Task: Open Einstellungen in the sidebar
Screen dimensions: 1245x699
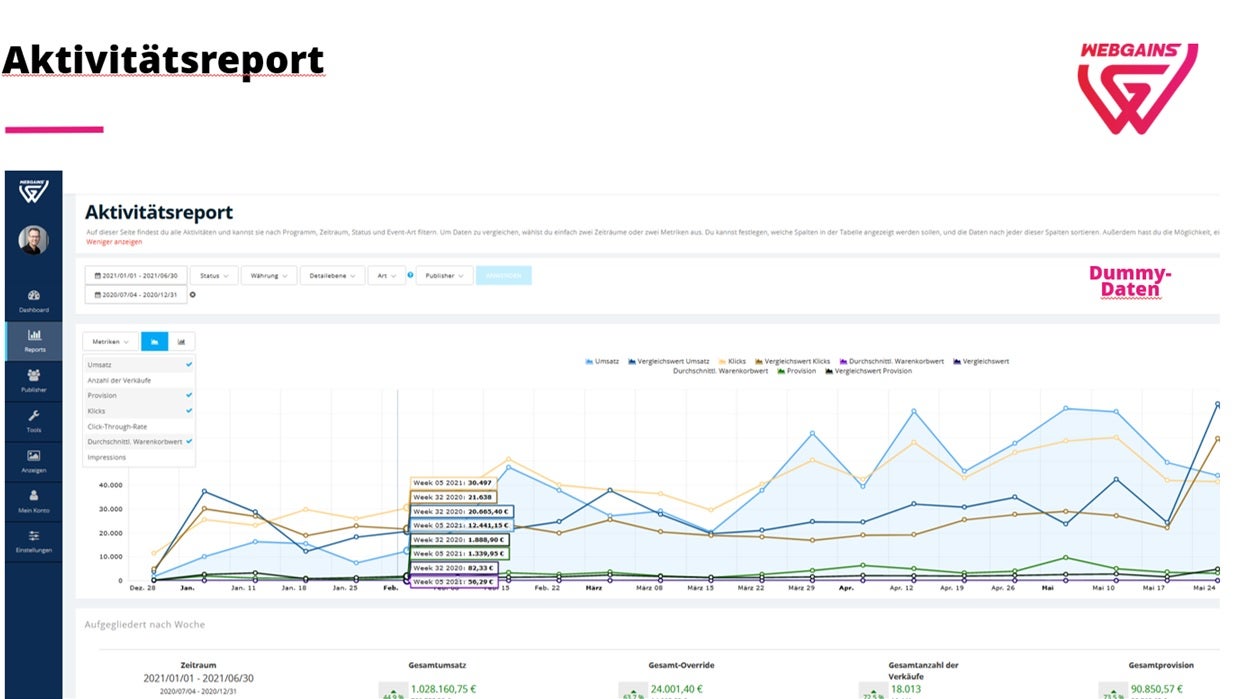Action: [33, 540]
